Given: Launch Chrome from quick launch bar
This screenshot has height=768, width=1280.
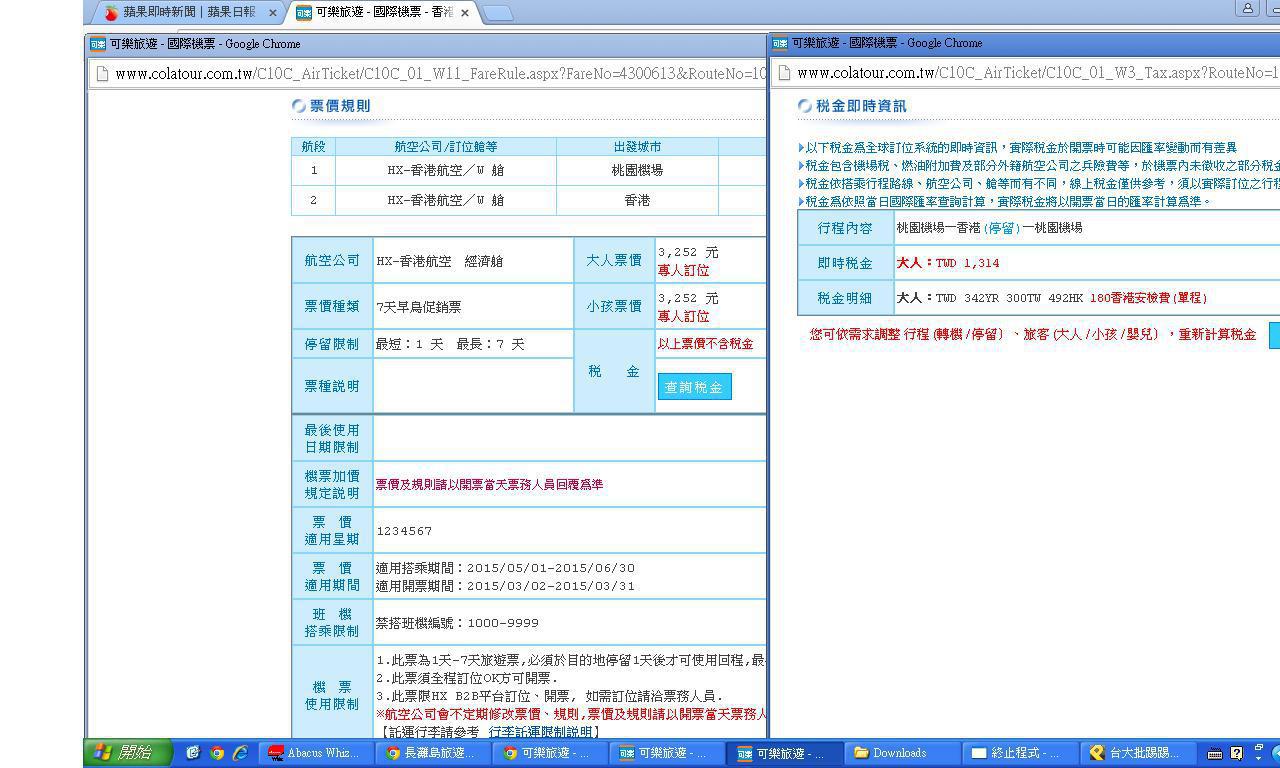Looking at the screenshot, I should [217, 753].
